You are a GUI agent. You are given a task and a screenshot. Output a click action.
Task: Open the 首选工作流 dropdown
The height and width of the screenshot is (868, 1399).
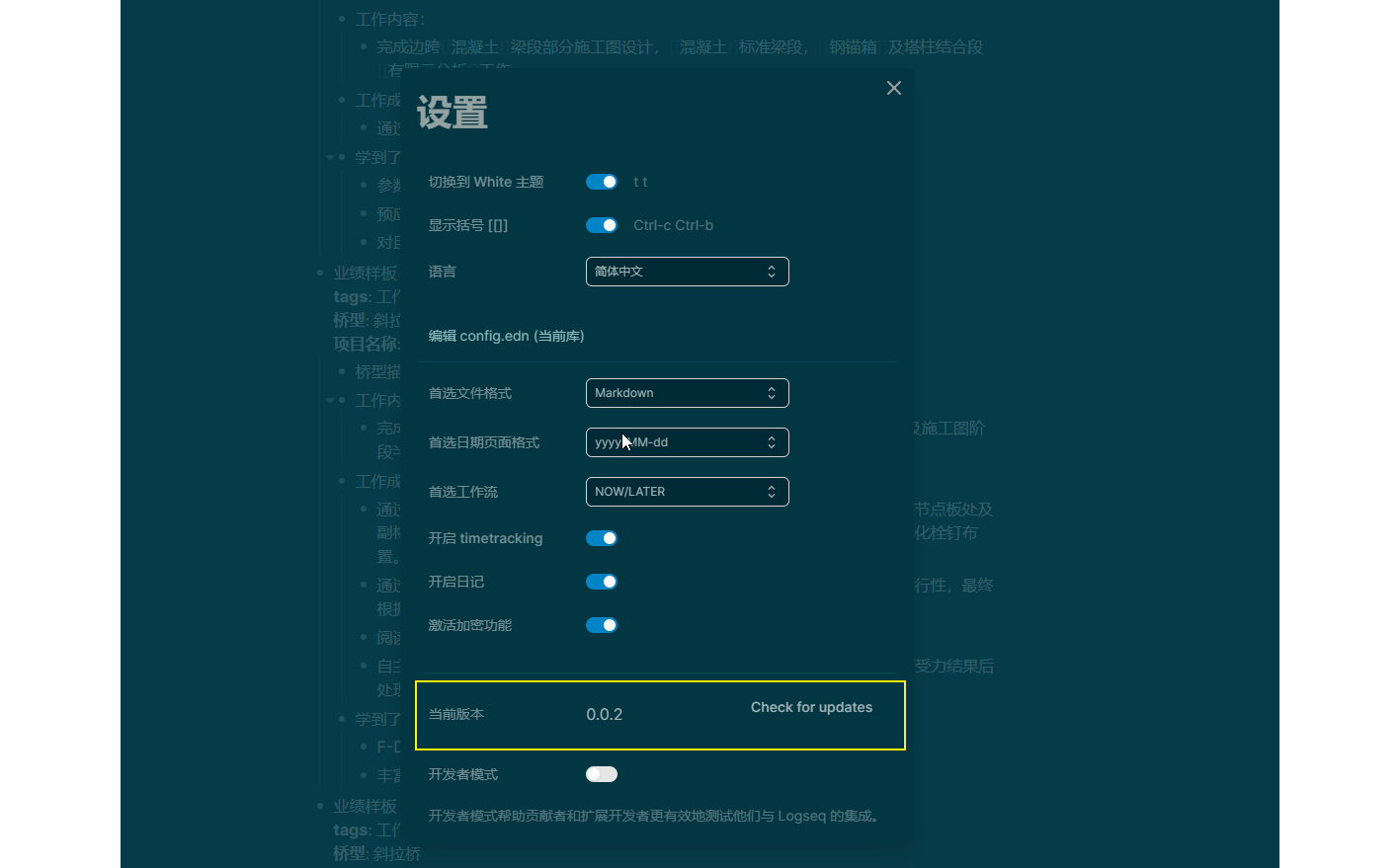687,491
